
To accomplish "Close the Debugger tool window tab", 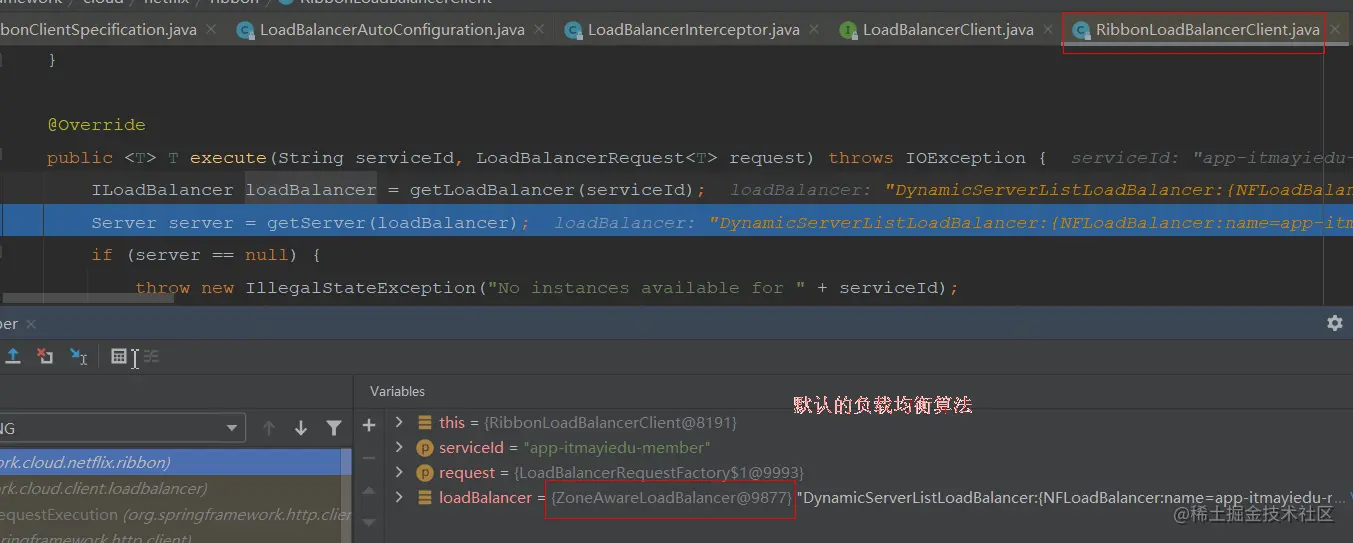I will [x=30, y=324].
